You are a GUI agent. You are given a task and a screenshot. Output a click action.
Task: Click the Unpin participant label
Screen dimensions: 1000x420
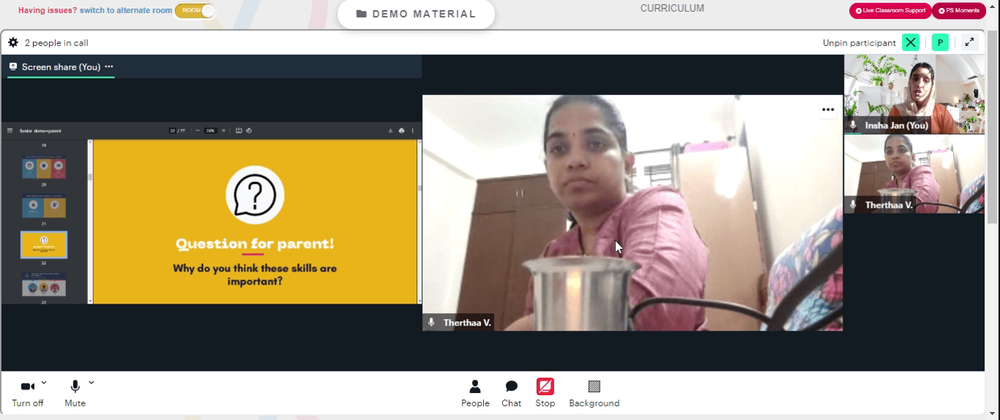[x=859, y=43]
